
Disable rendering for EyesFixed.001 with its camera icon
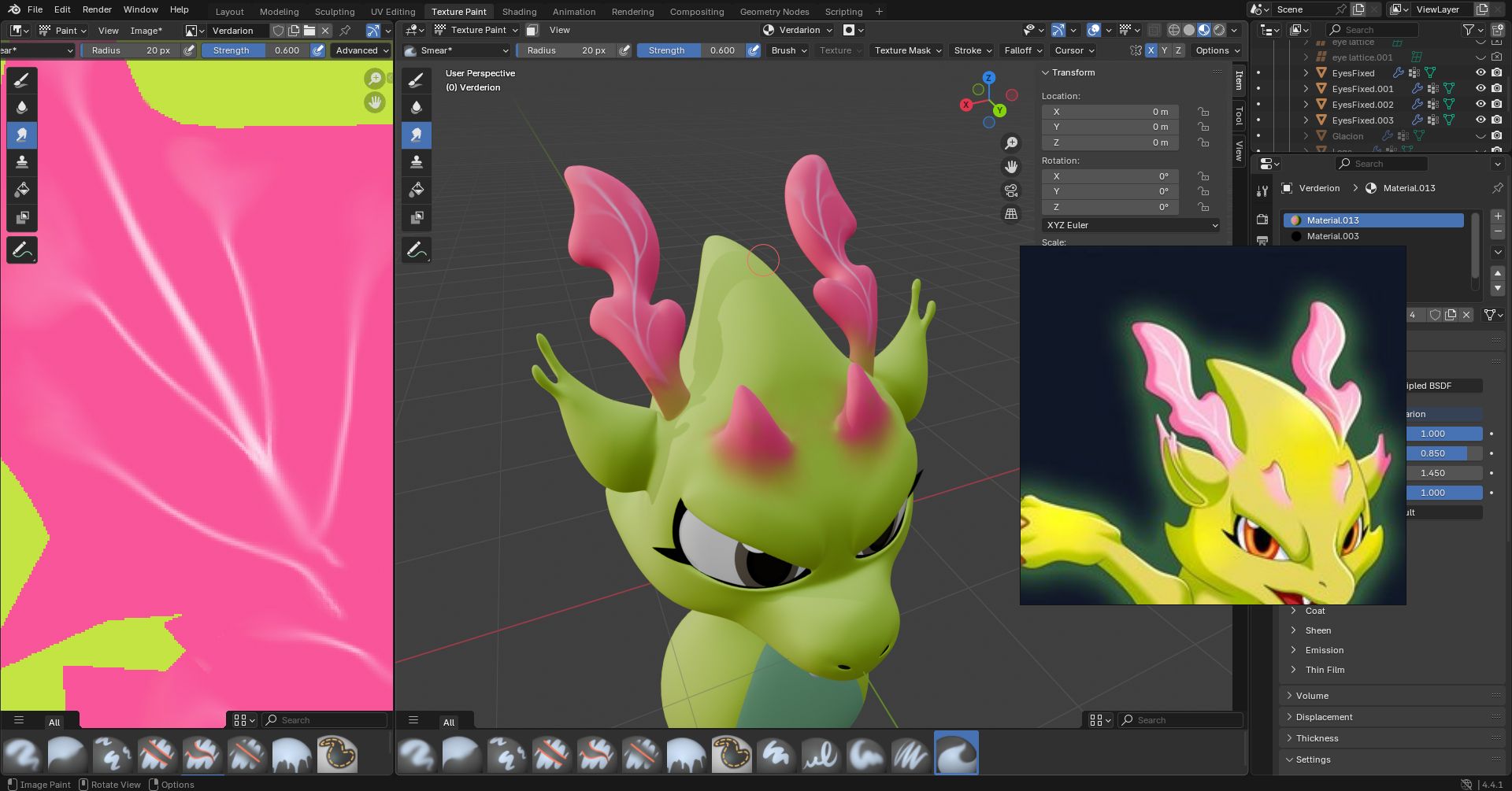pyautogui.click(x=1496, y=88)
